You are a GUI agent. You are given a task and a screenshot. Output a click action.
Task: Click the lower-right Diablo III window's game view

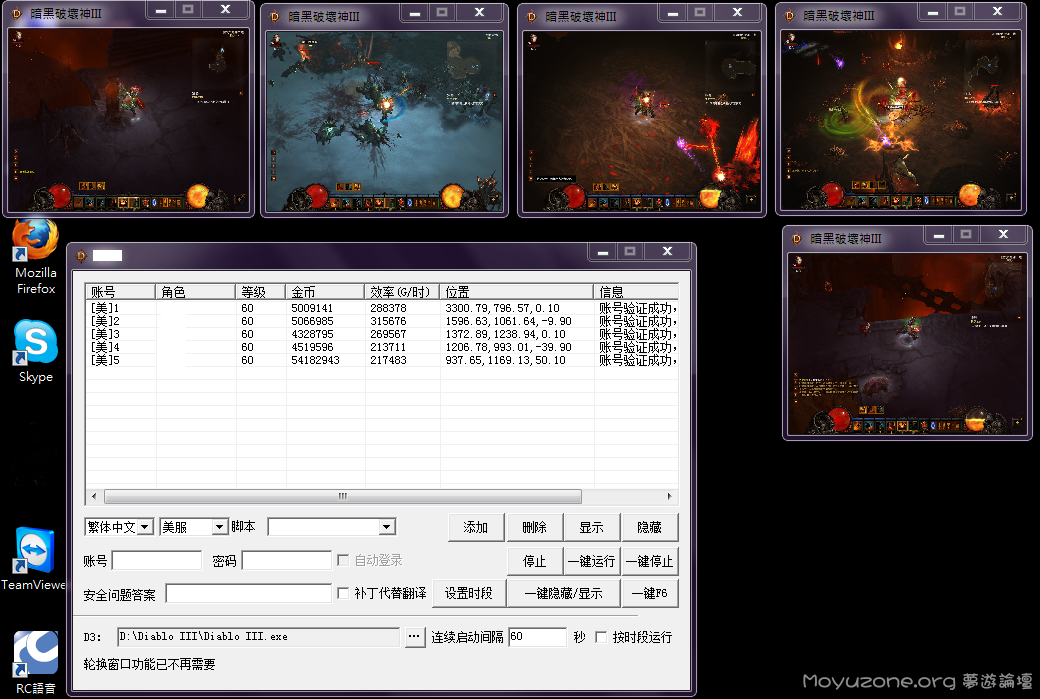(907, 344)
